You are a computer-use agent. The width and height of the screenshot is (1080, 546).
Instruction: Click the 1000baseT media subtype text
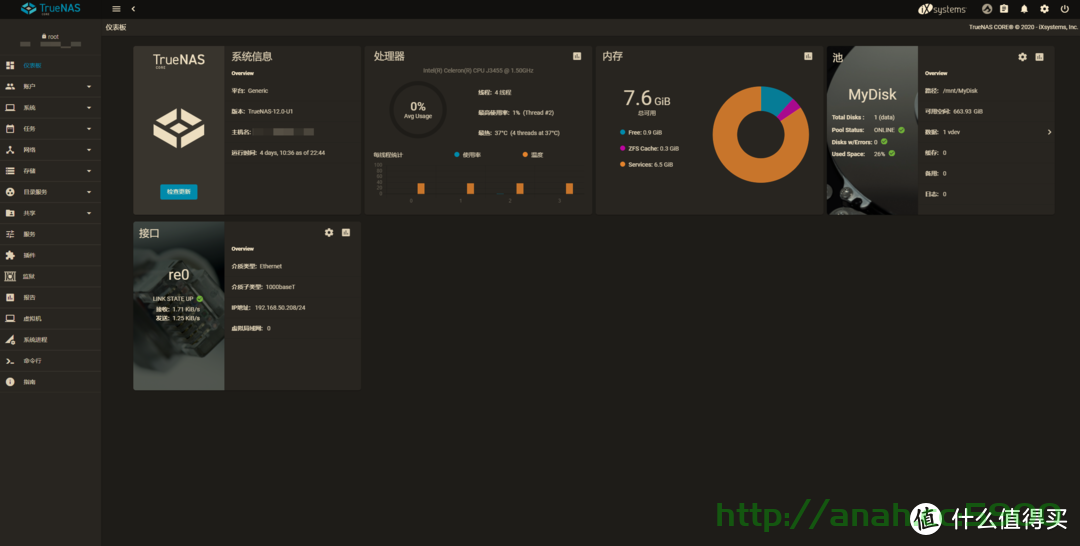pos(280,287)
